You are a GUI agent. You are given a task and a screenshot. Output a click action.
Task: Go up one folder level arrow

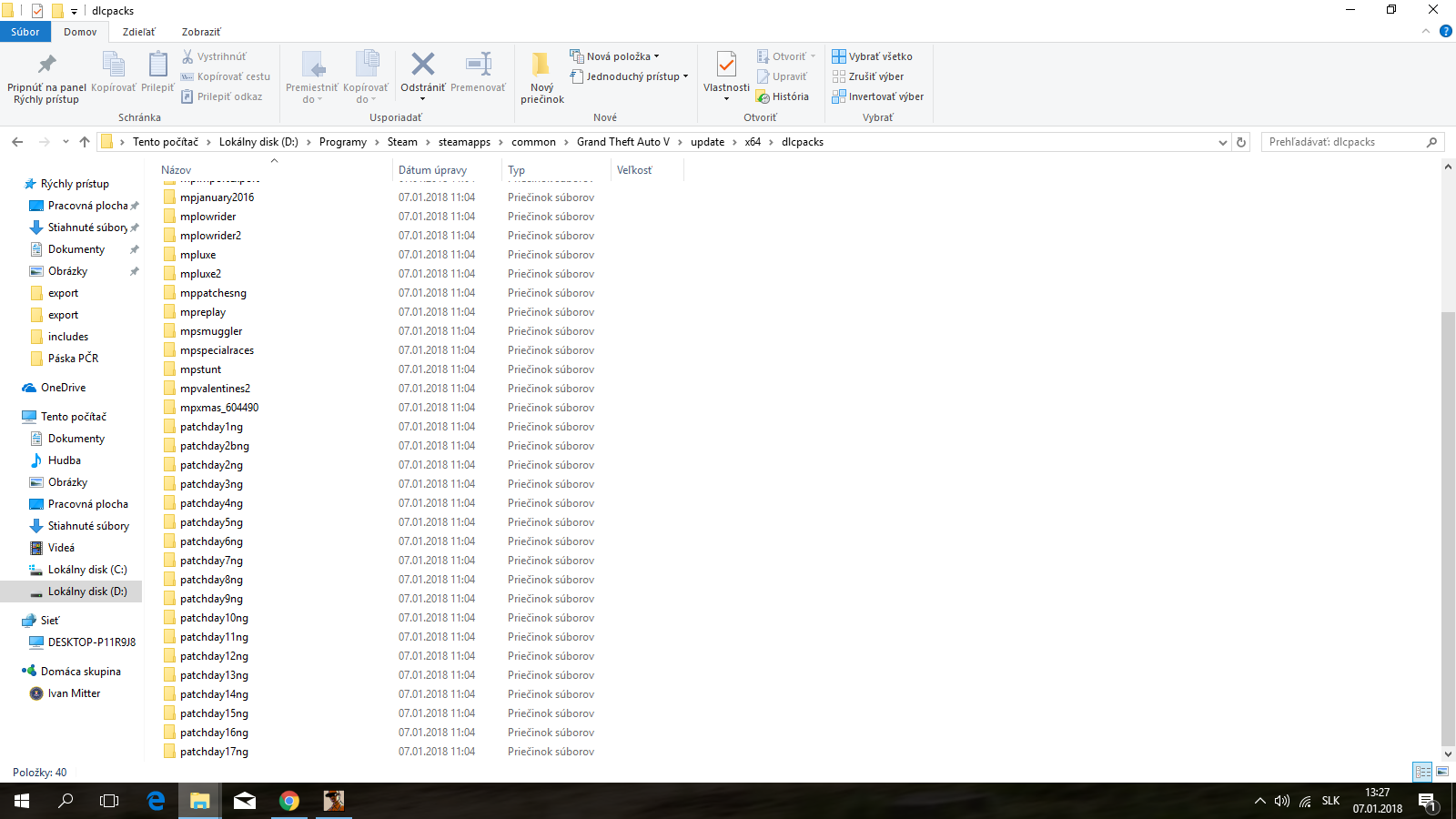tap(85, 142)
